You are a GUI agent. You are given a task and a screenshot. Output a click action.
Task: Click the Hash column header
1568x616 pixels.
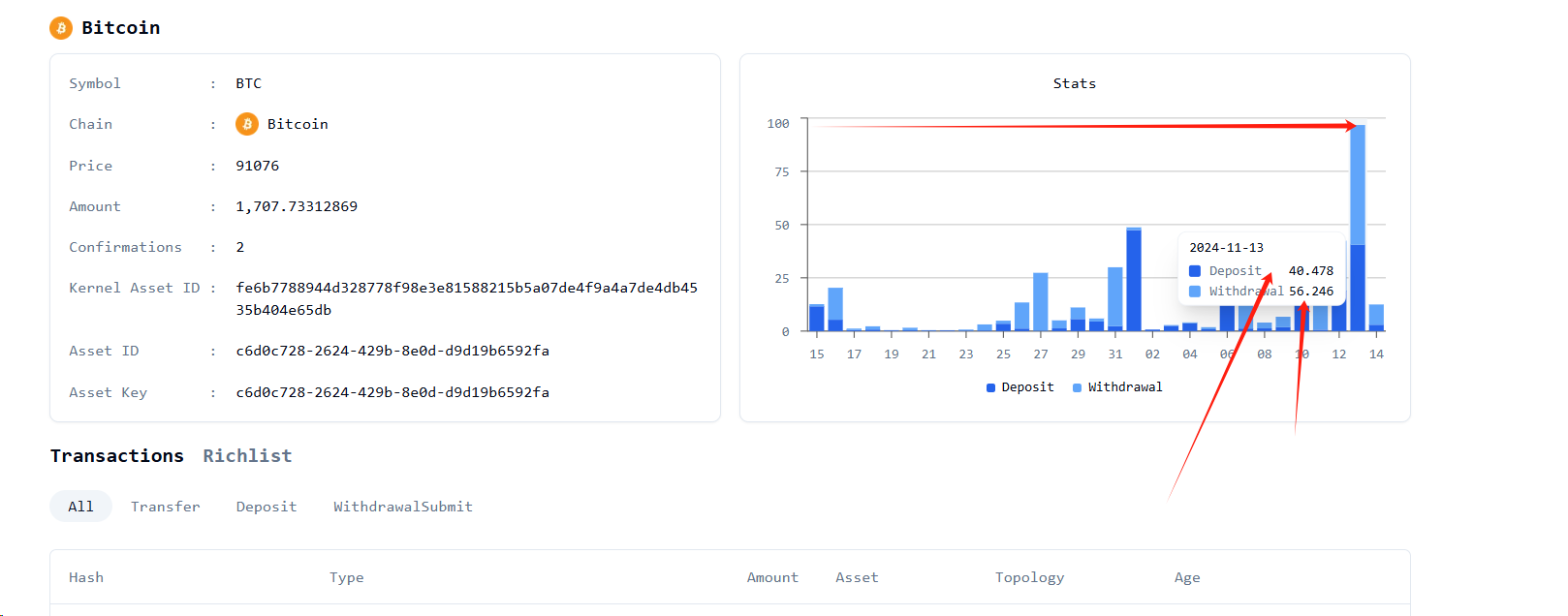(x=86, y=577)
